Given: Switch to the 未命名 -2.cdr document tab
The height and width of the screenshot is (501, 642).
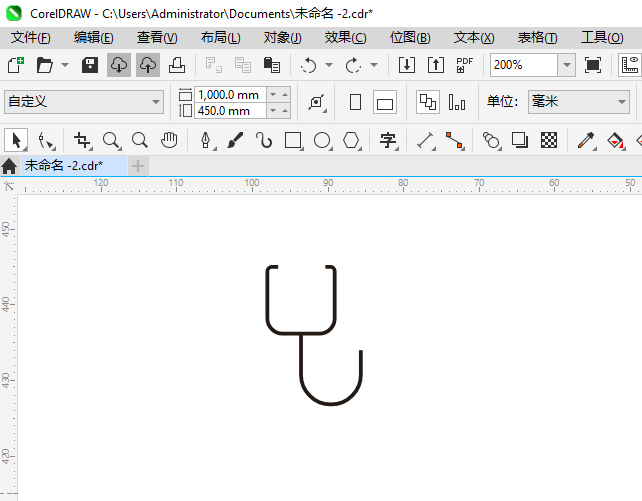Looking at the screenshot, I should click(74, 166).
